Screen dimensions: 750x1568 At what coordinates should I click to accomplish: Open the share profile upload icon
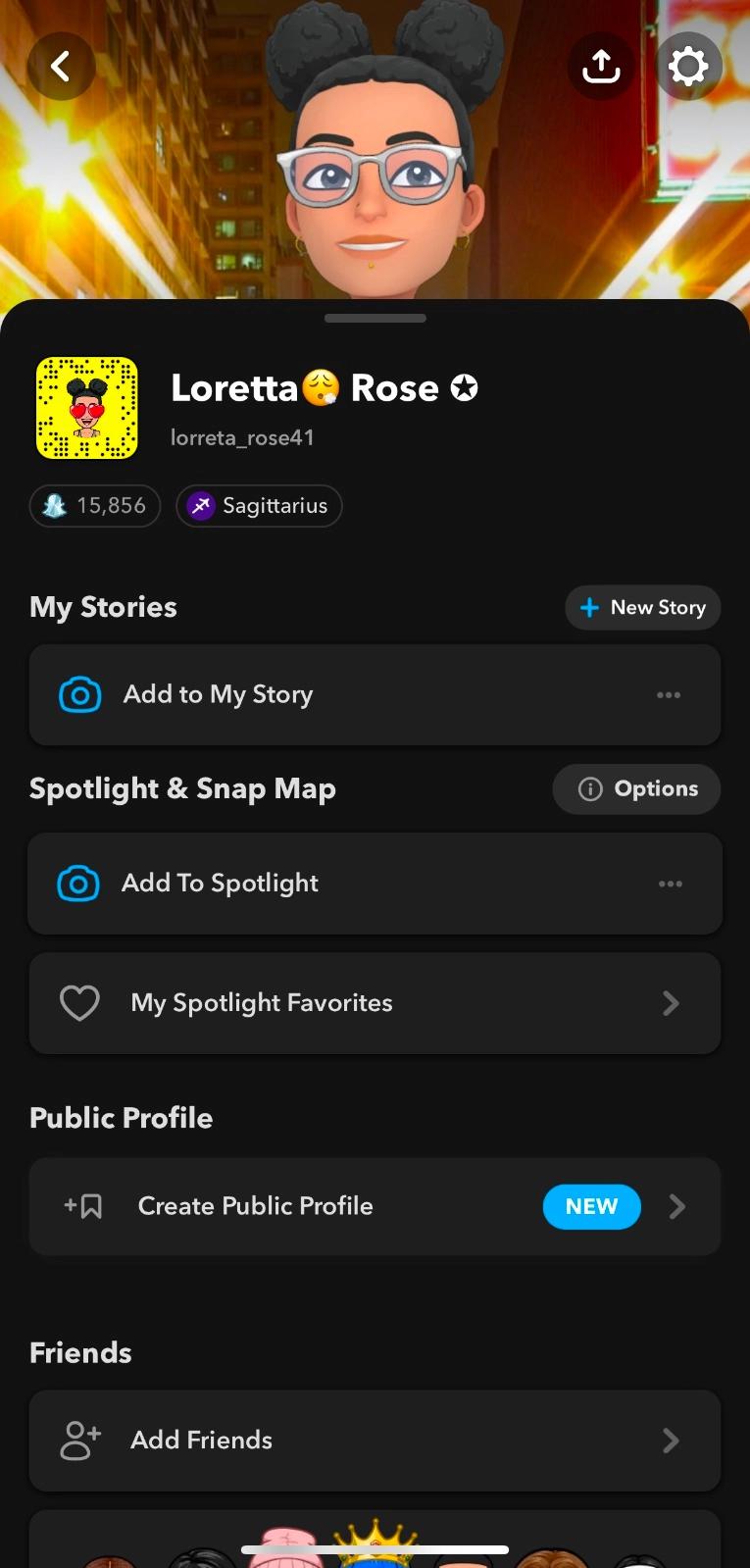pyautogui.click(x=601, y=67)
